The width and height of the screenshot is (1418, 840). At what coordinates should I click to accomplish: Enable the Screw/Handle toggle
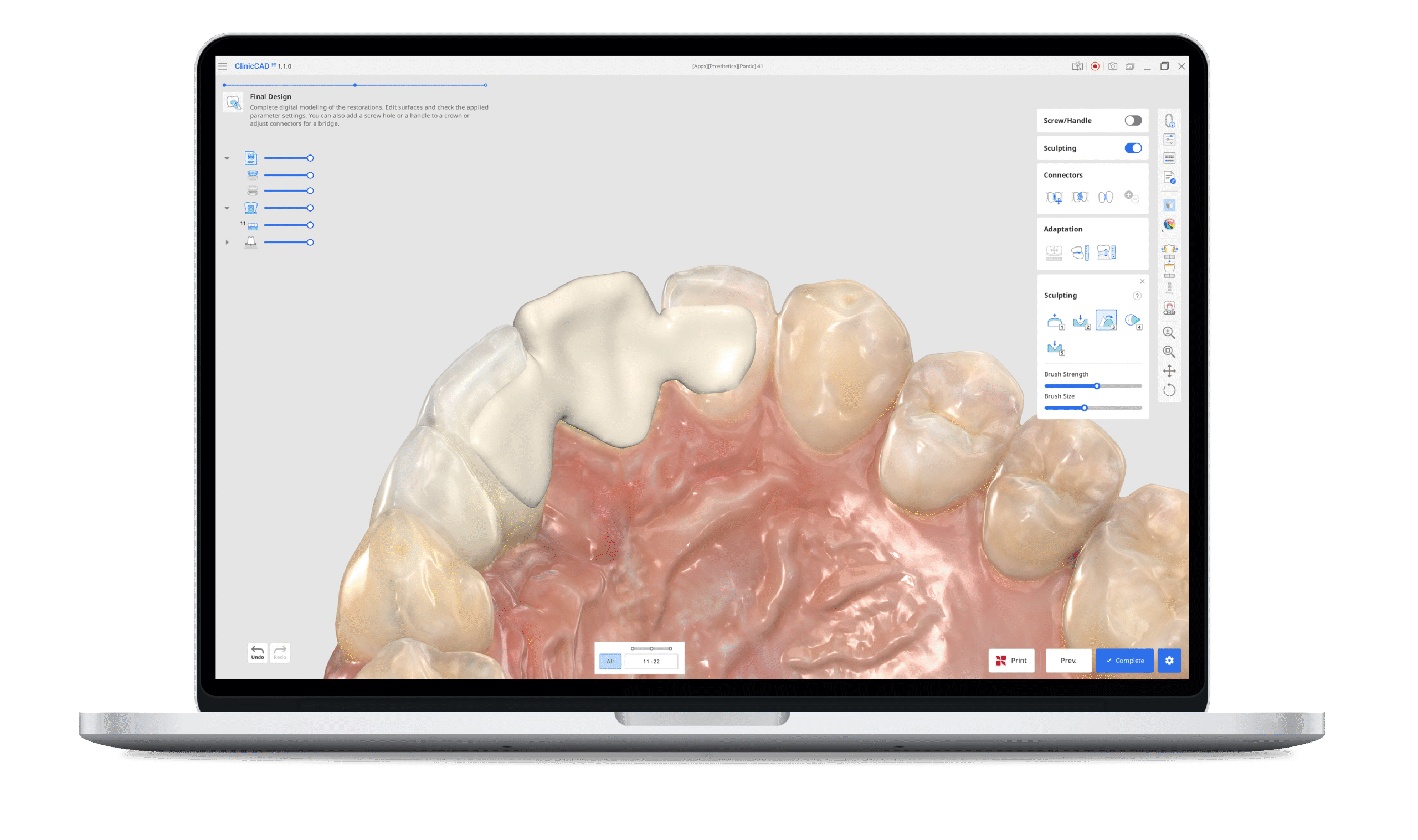1133,121
